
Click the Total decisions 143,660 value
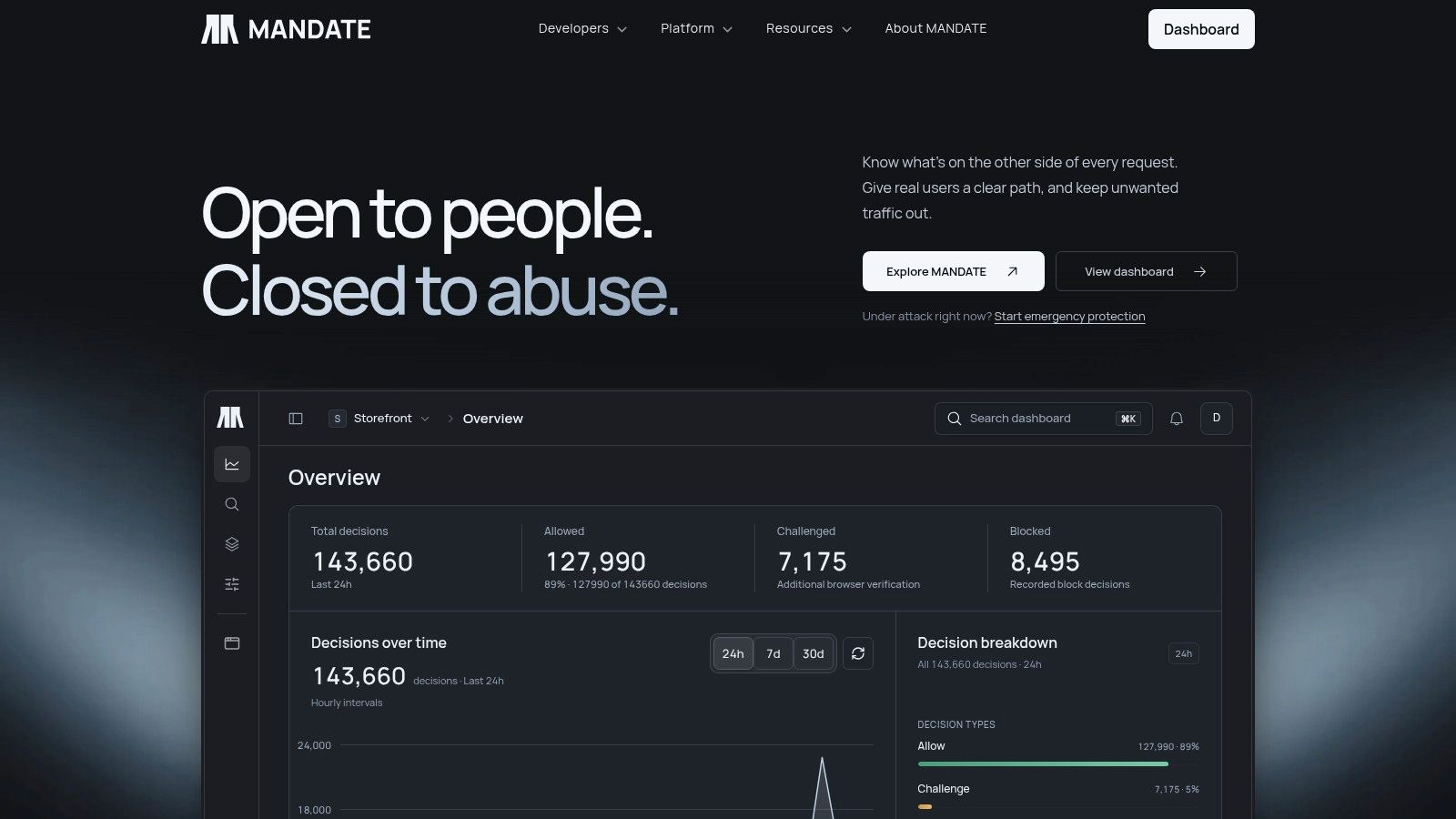click(363, 561)
